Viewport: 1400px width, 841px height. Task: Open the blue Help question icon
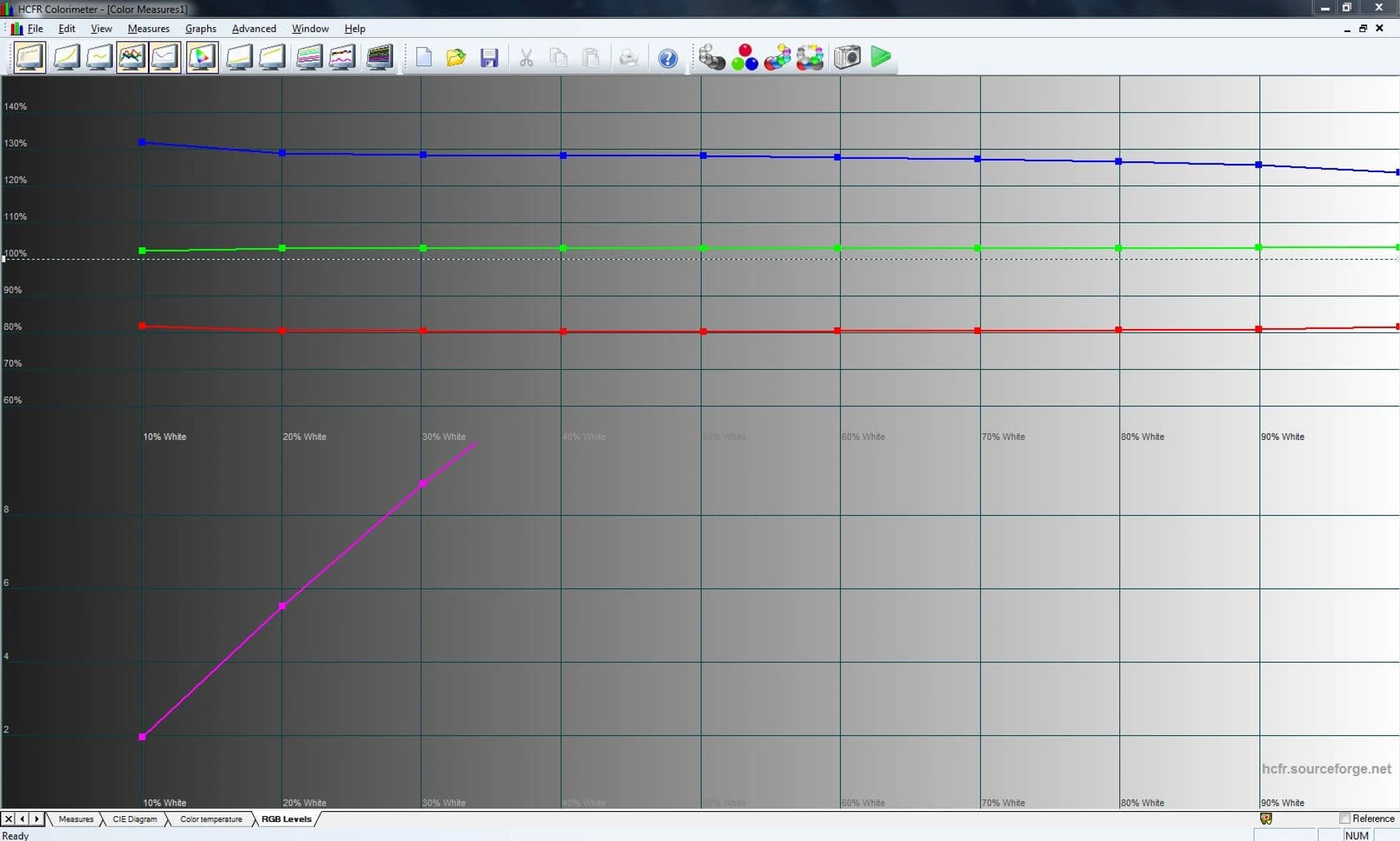point(668,58)
